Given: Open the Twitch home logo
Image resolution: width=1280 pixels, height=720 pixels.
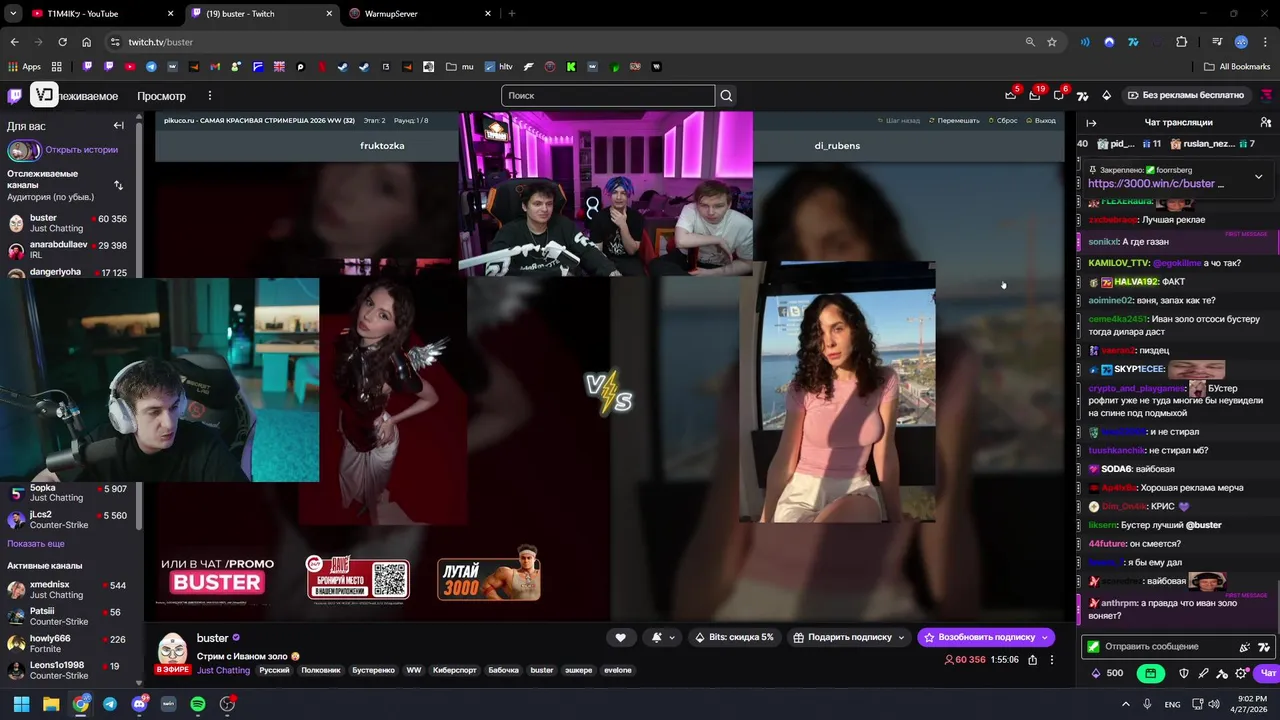Looking at the screenshot, I should pyautogui.click(x=14, y=96).
